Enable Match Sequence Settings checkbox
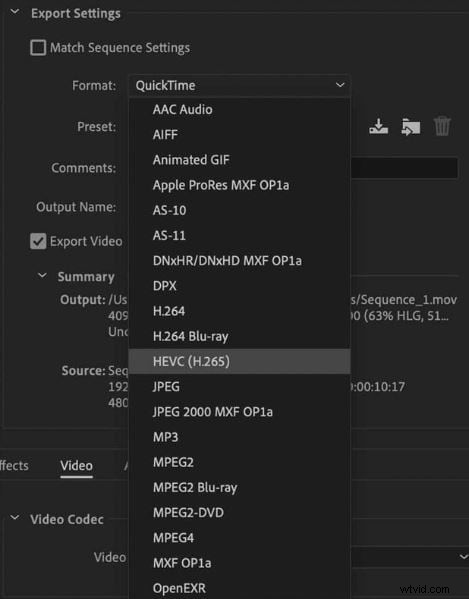This screenshot has height=599, width=469. coord(38,48)
